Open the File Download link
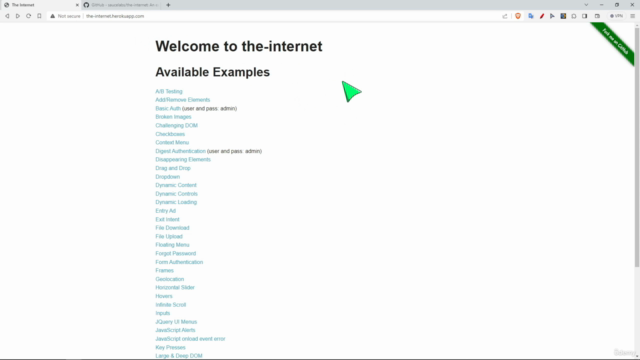640x360 pixels. point(172,228)
